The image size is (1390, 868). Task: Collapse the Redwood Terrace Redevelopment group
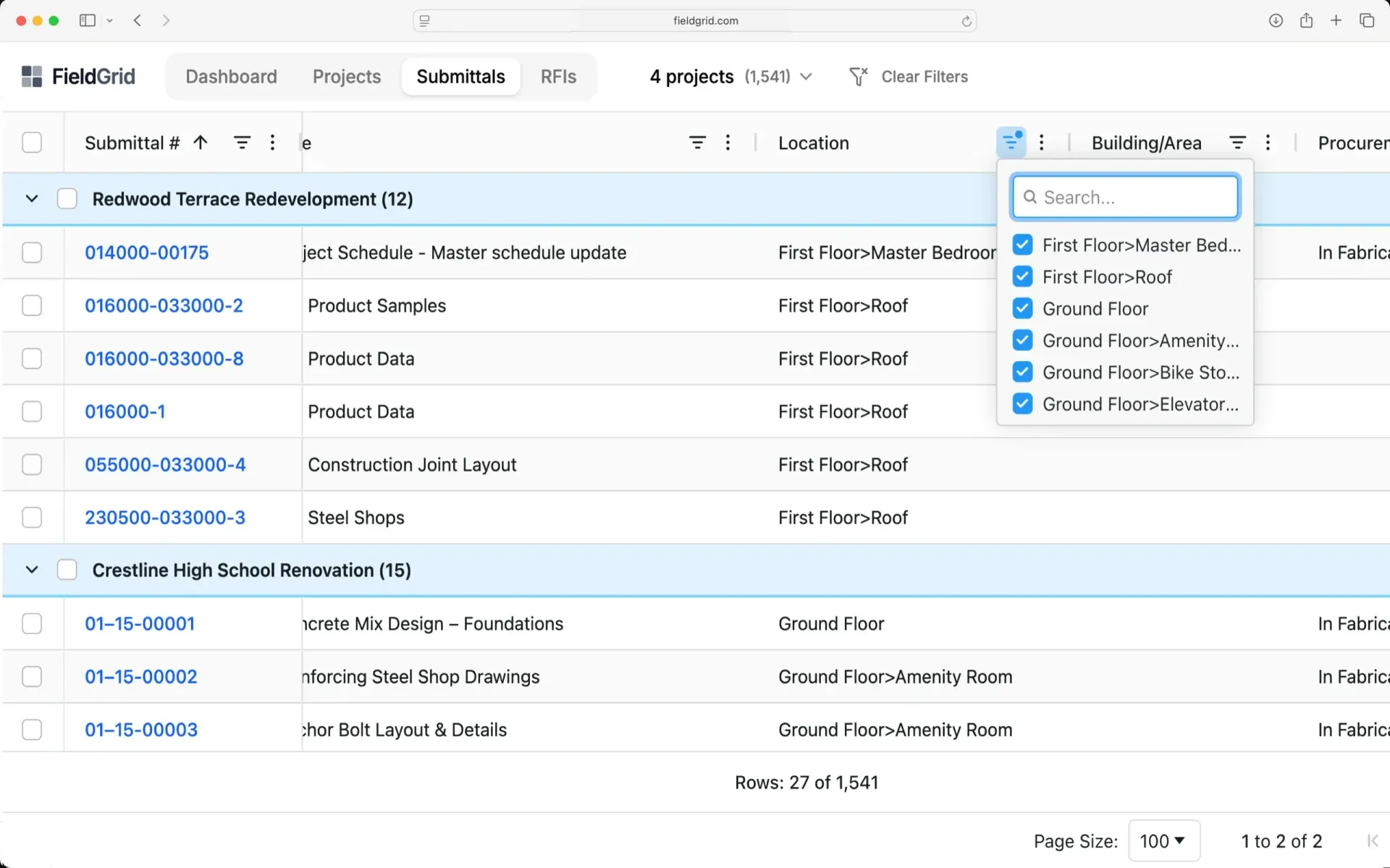click(31, 198)
